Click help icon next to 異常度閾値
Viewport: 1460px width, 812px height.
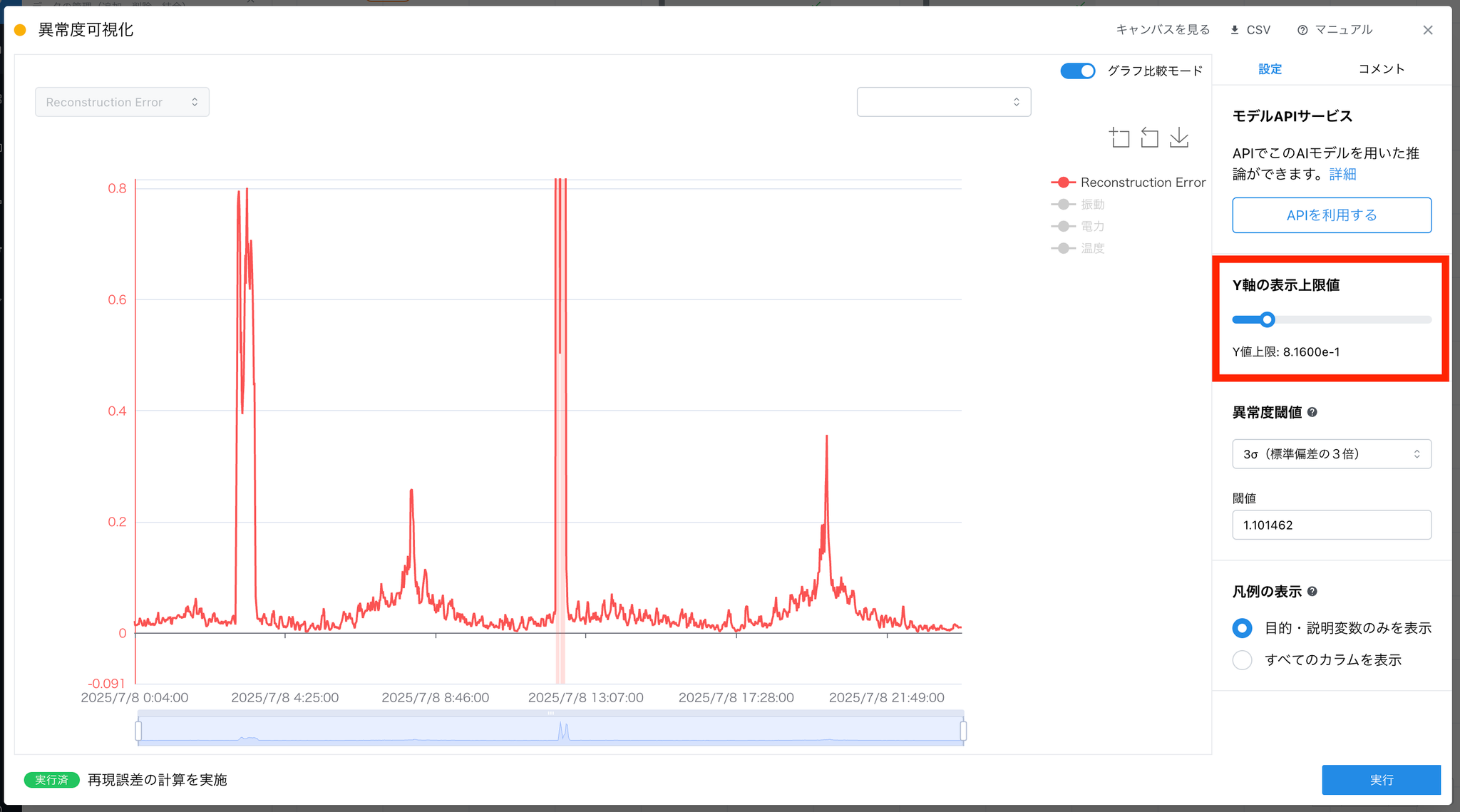click(x=1312, y=412)
